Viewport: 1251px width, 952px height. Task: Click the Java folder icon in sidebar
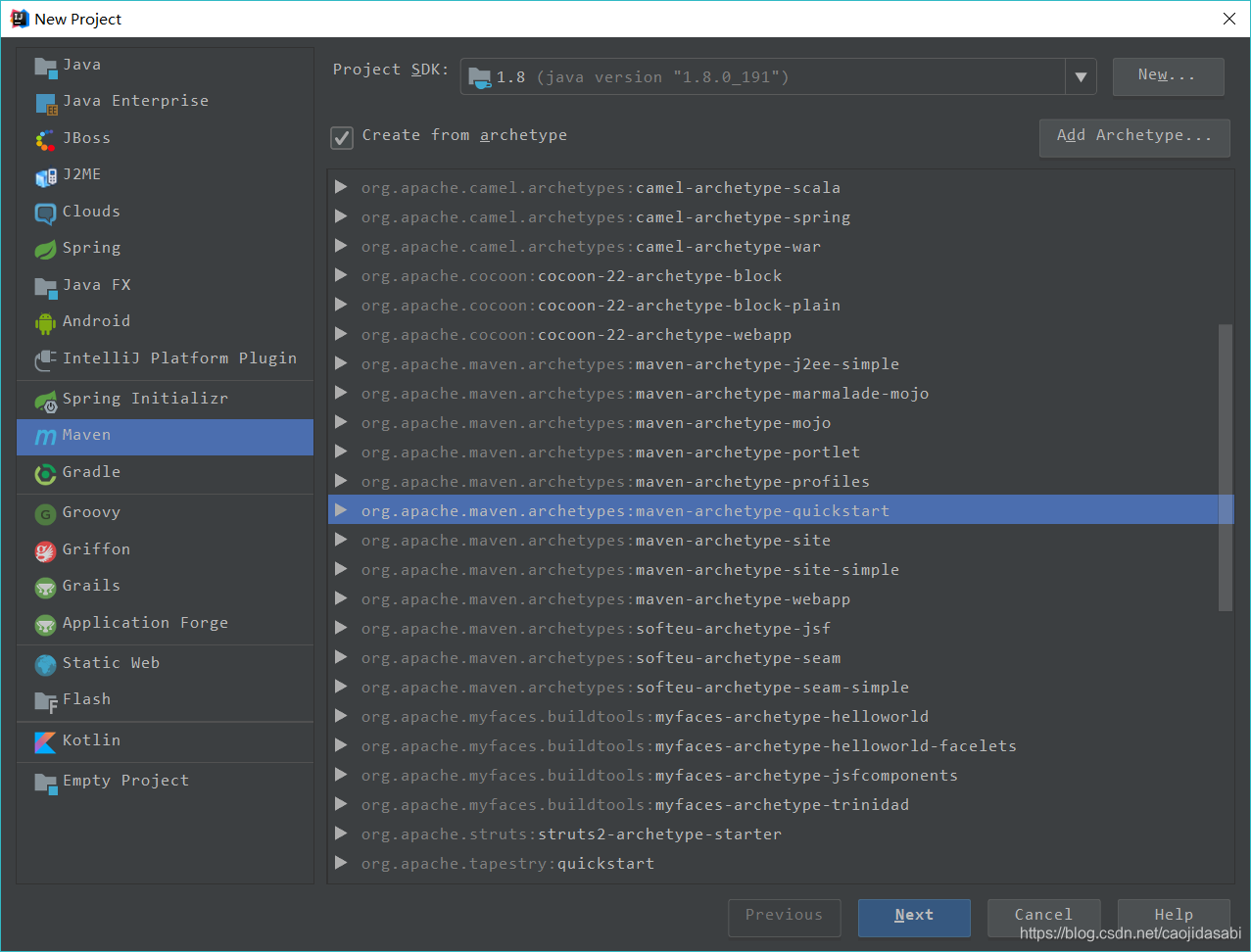coord(46,67)
